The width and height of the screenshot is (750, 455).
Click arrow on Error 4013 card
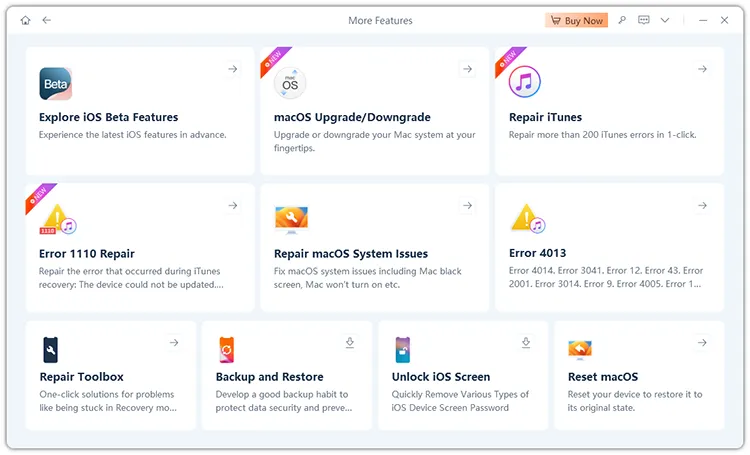point(702,205)
